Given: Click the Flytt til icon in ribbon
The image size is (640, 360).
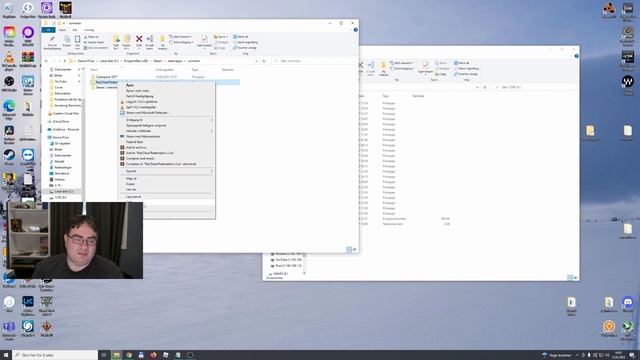Looking at the screenshot, I should [116, 39].
